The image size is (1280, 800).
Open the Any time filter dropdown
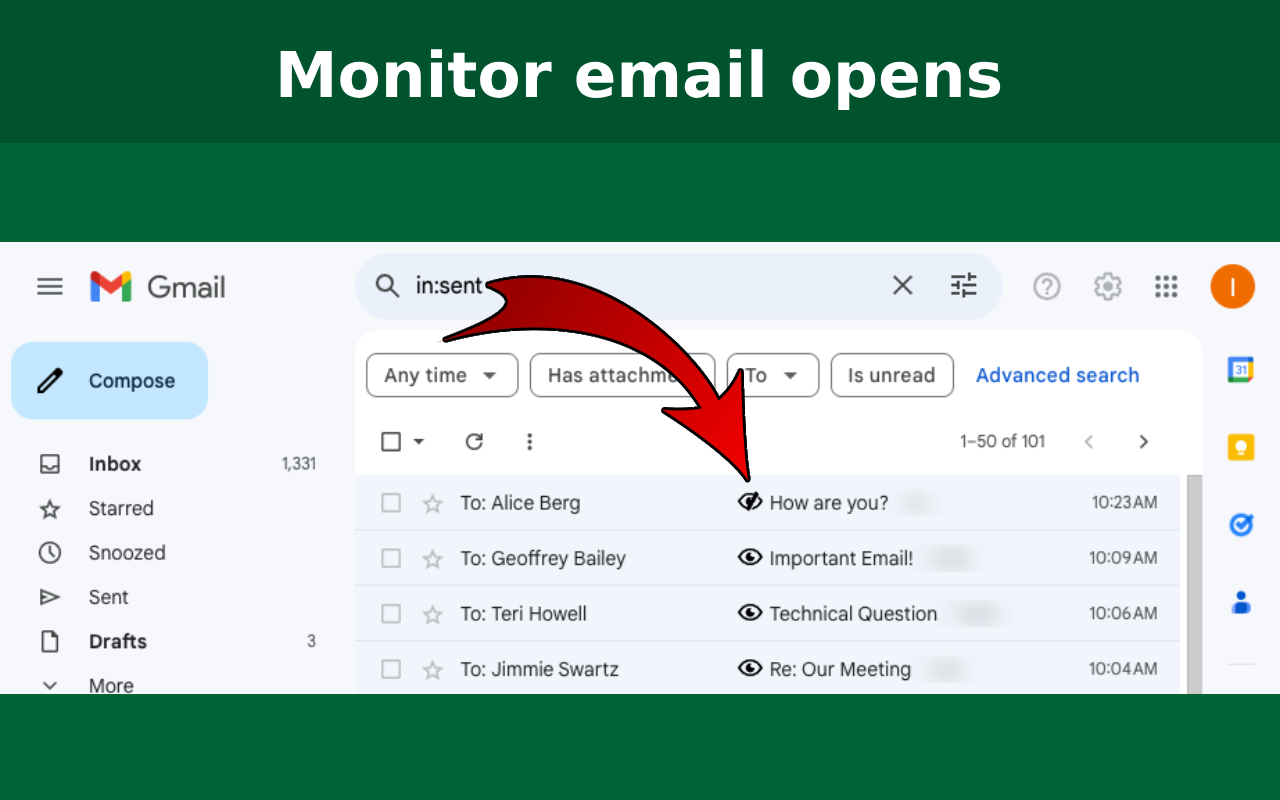[441, 375]
